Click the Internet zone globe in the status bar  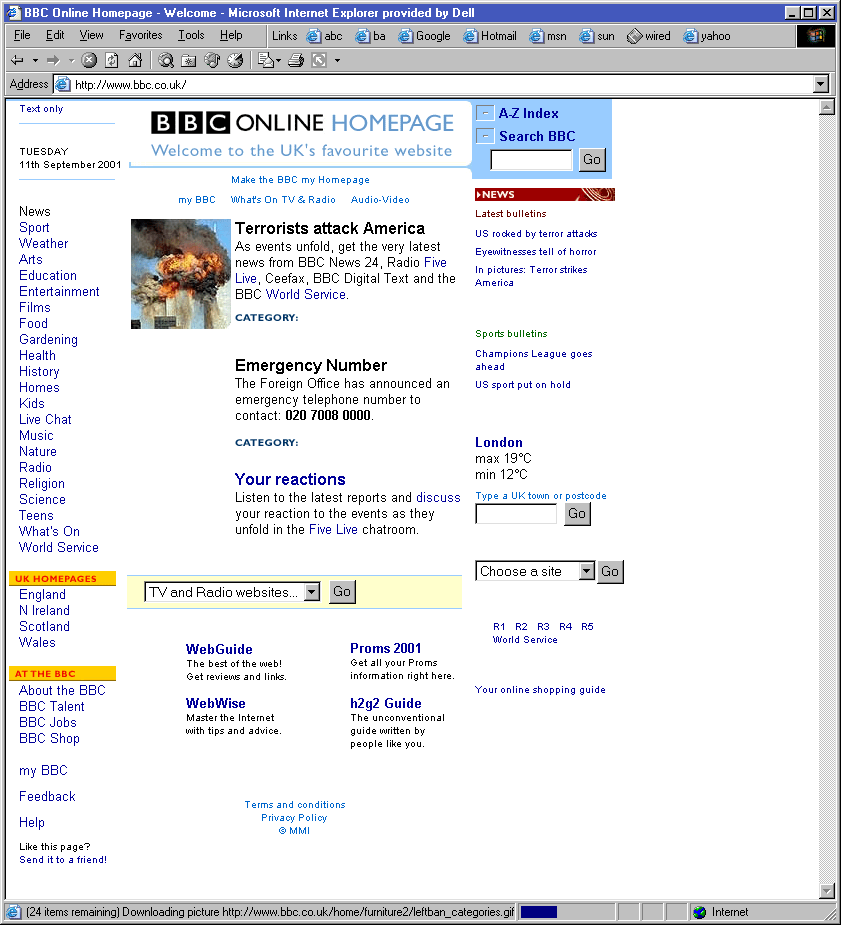point(700,912)
